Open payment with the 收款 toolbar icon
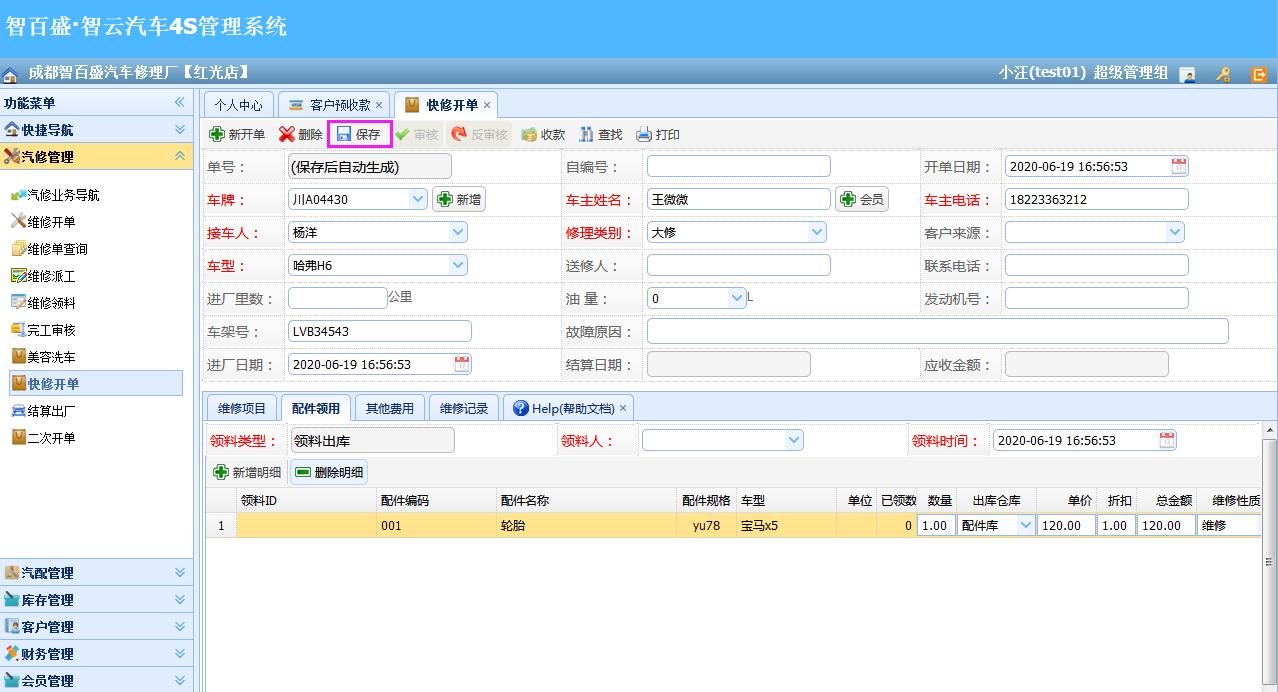Viewport: 1278px width, 692px height. coord(543,133)
